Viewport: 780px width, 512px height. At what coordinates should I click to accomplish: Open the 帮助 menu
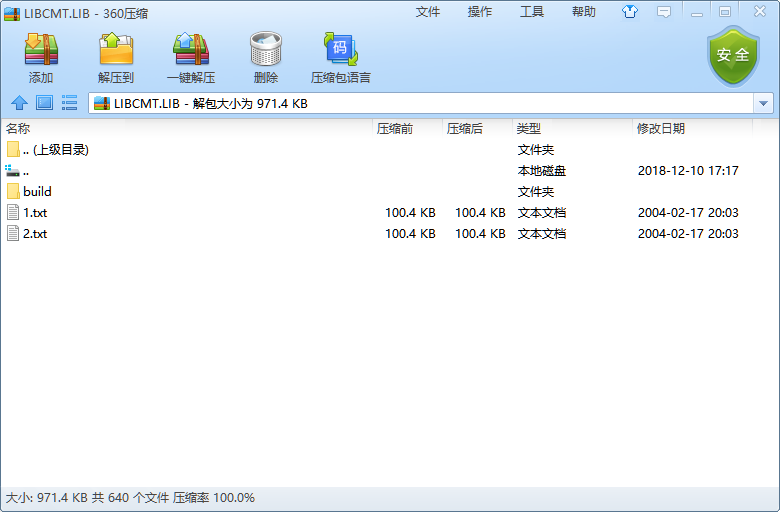click(584, 11)
